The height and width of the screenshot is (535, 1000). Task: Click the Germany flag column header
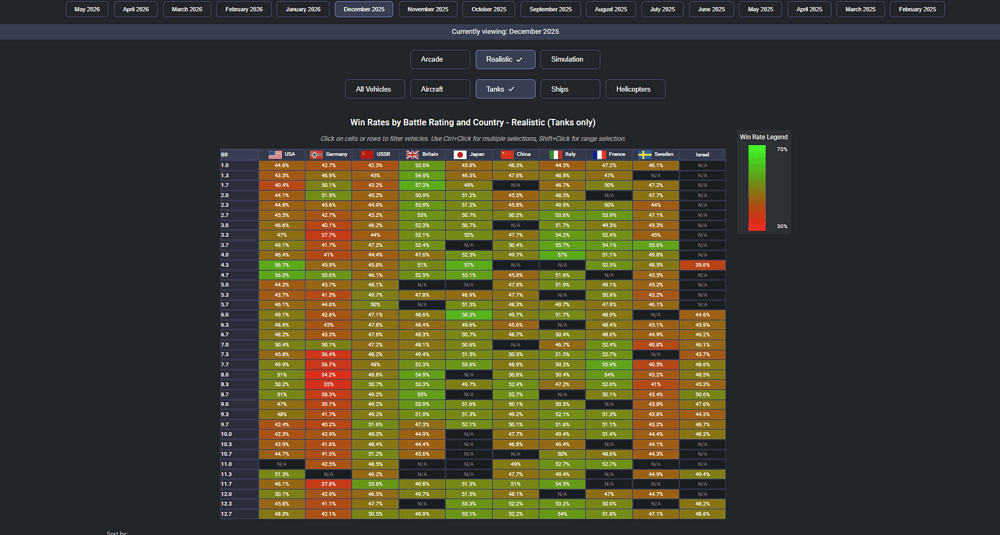328,154
